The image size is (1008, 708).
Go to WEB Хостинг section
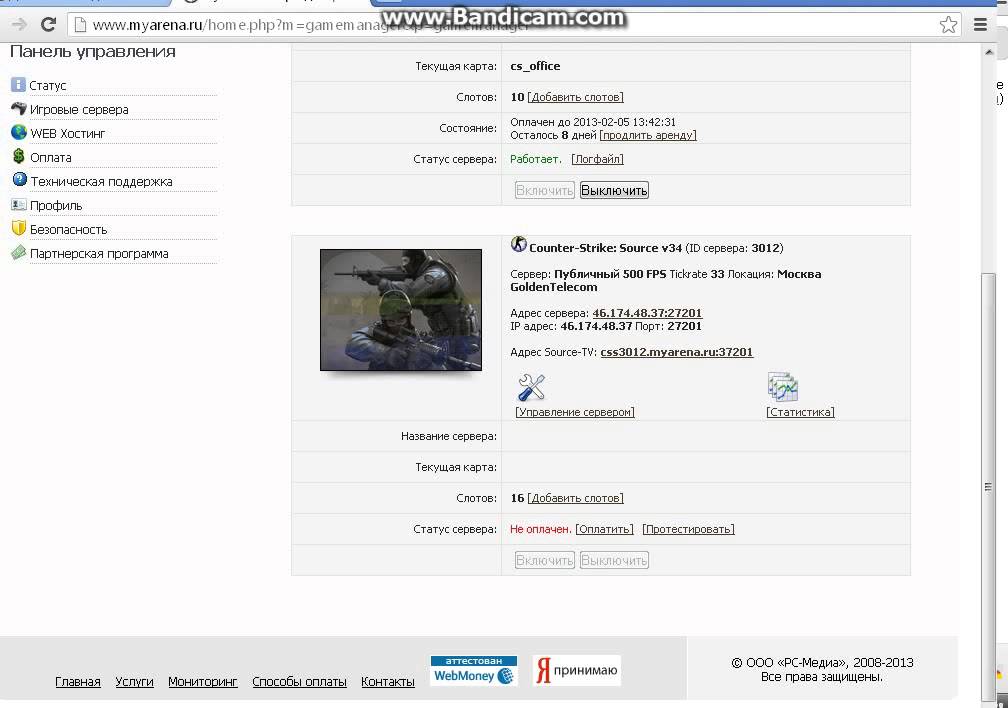pos(68,134)
